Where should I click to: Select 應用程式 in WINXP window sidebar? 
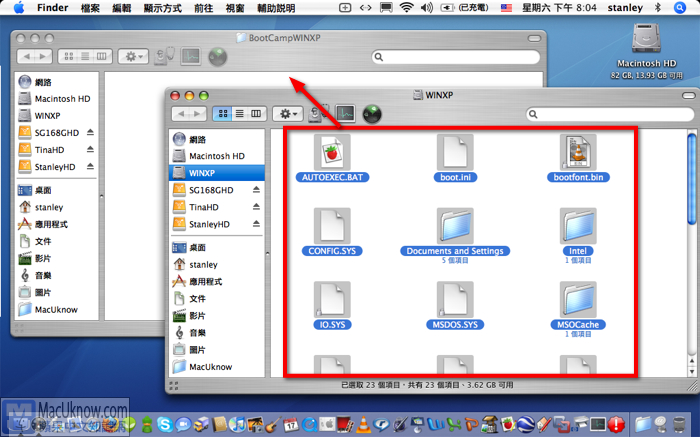[x=217, y=282]
